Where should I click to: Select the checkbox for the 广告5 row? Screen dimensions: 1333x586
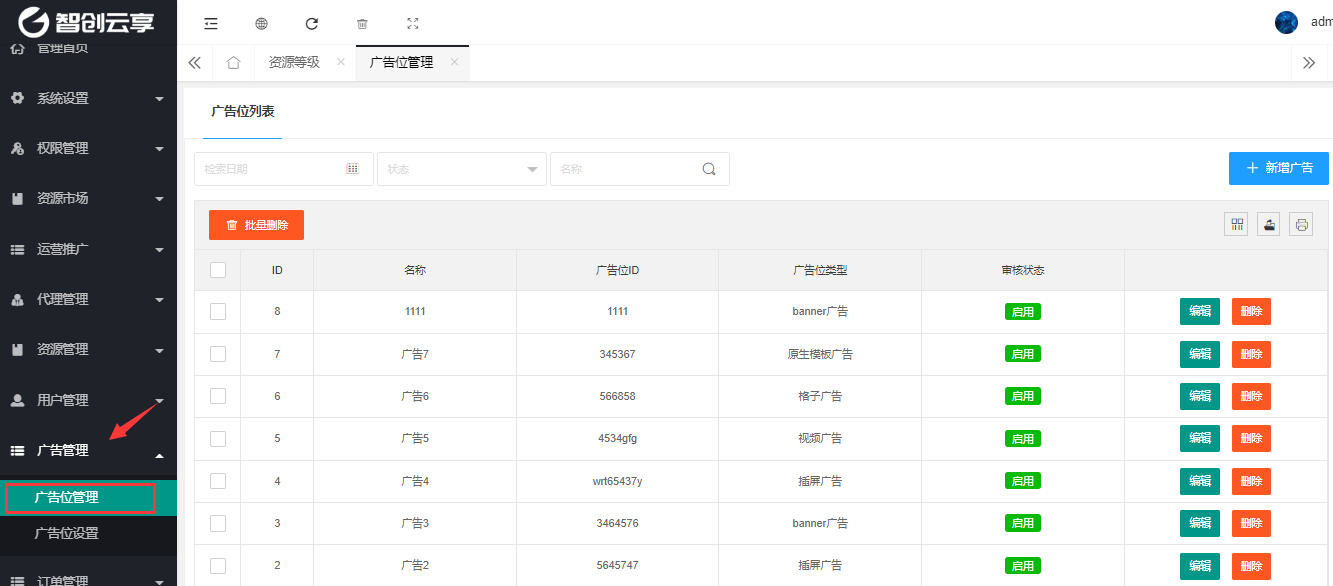(x=218, y=439)
